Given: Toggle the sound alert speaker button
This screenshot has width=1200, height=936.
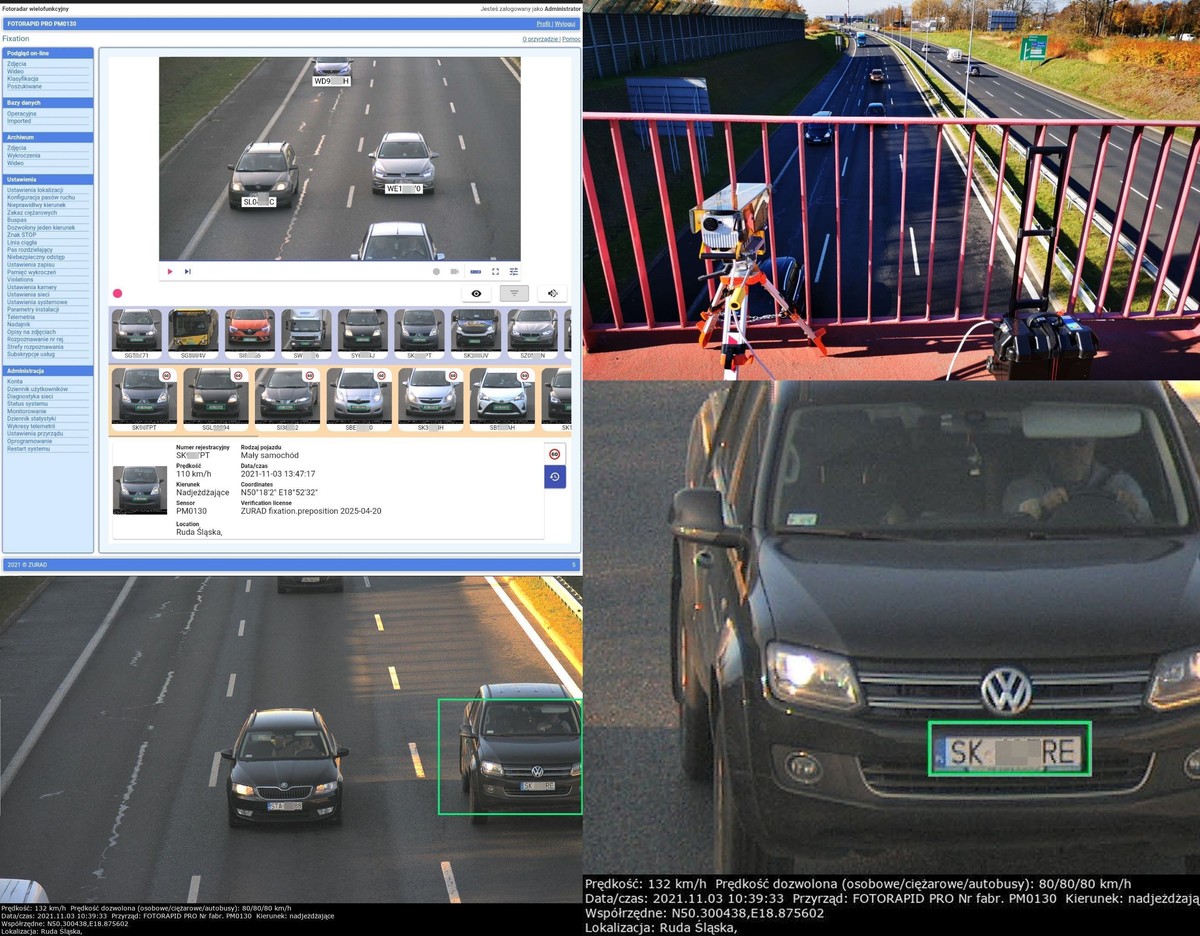Looking at the screenshot, I should [552, 293].
